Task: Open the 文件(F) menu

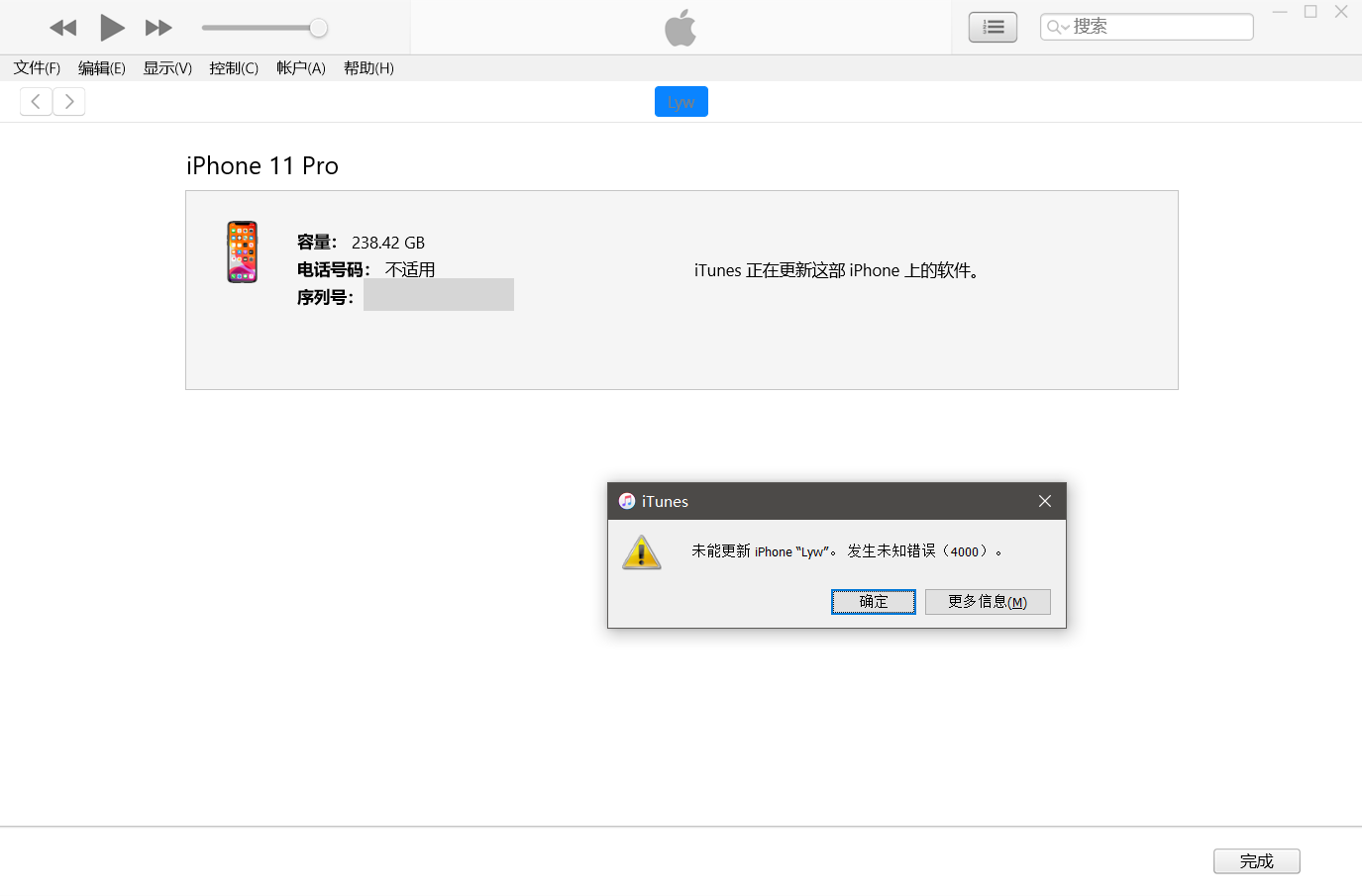Action: pyautogui.click(x=37, y=68)
